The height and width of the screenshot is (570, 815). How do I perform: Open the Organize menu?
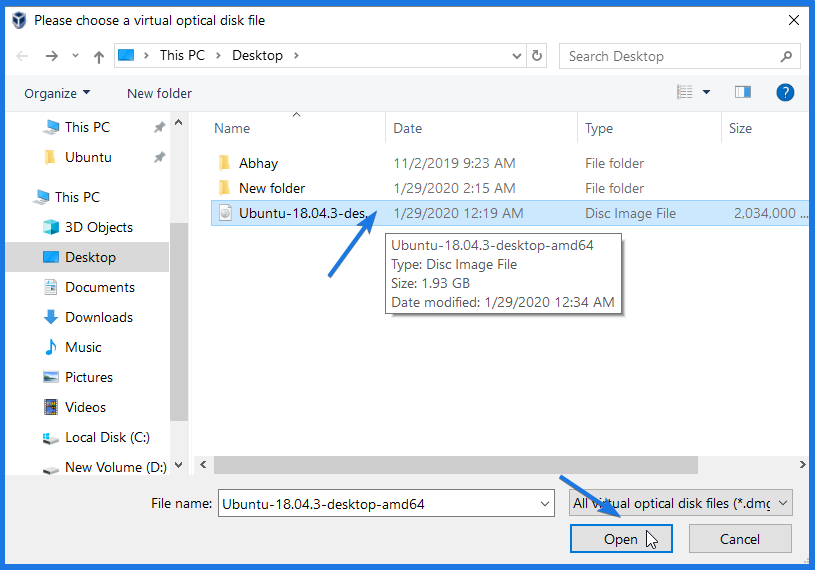click(57, 94)
